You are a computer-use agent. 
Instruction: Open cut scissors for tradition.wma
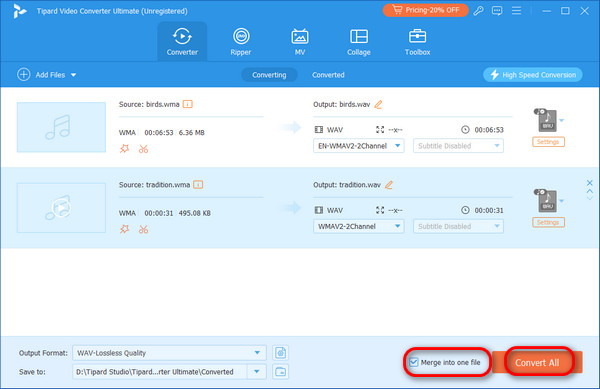coord(143,229)
